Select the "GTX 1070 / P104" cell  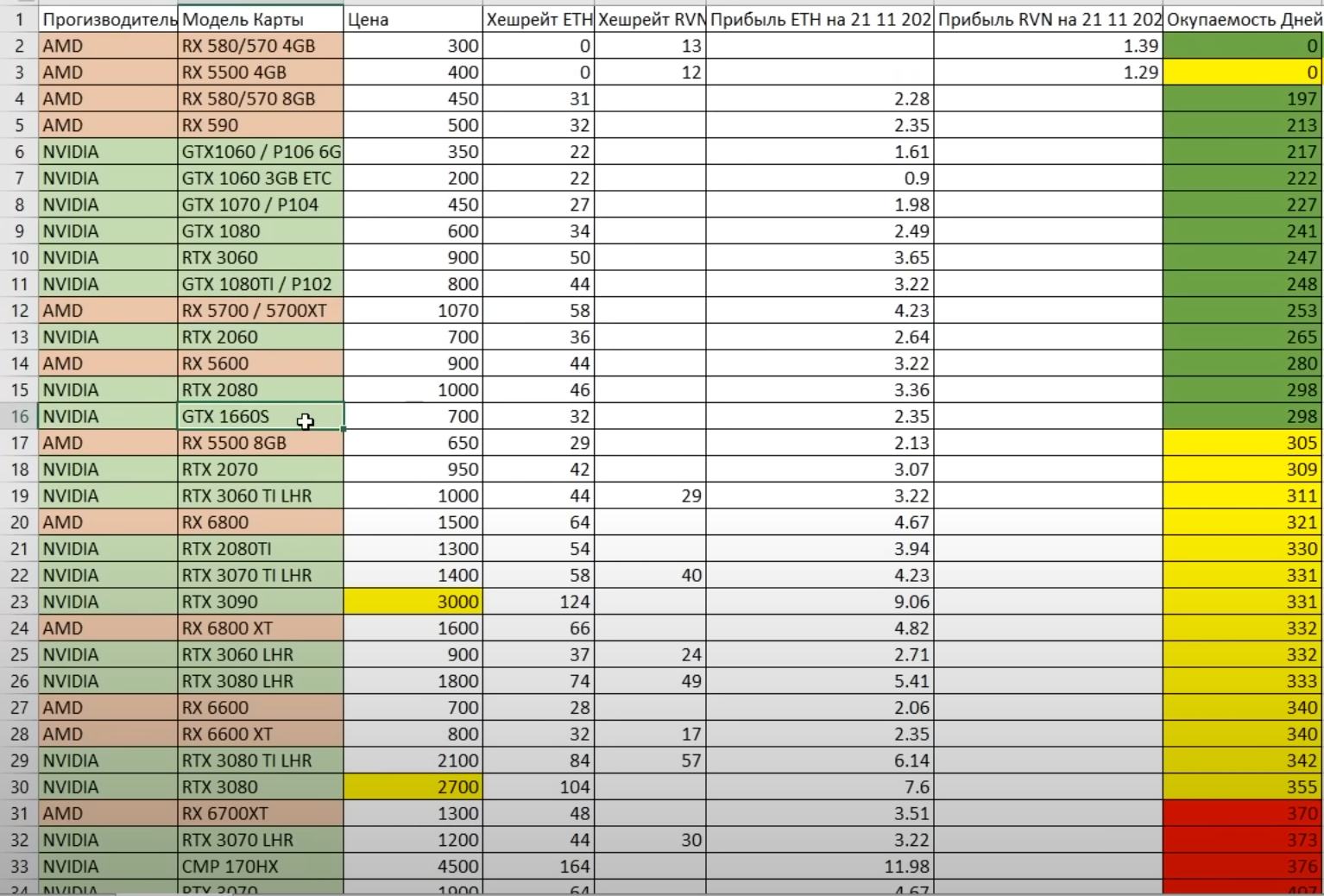(x=261, y=205)
